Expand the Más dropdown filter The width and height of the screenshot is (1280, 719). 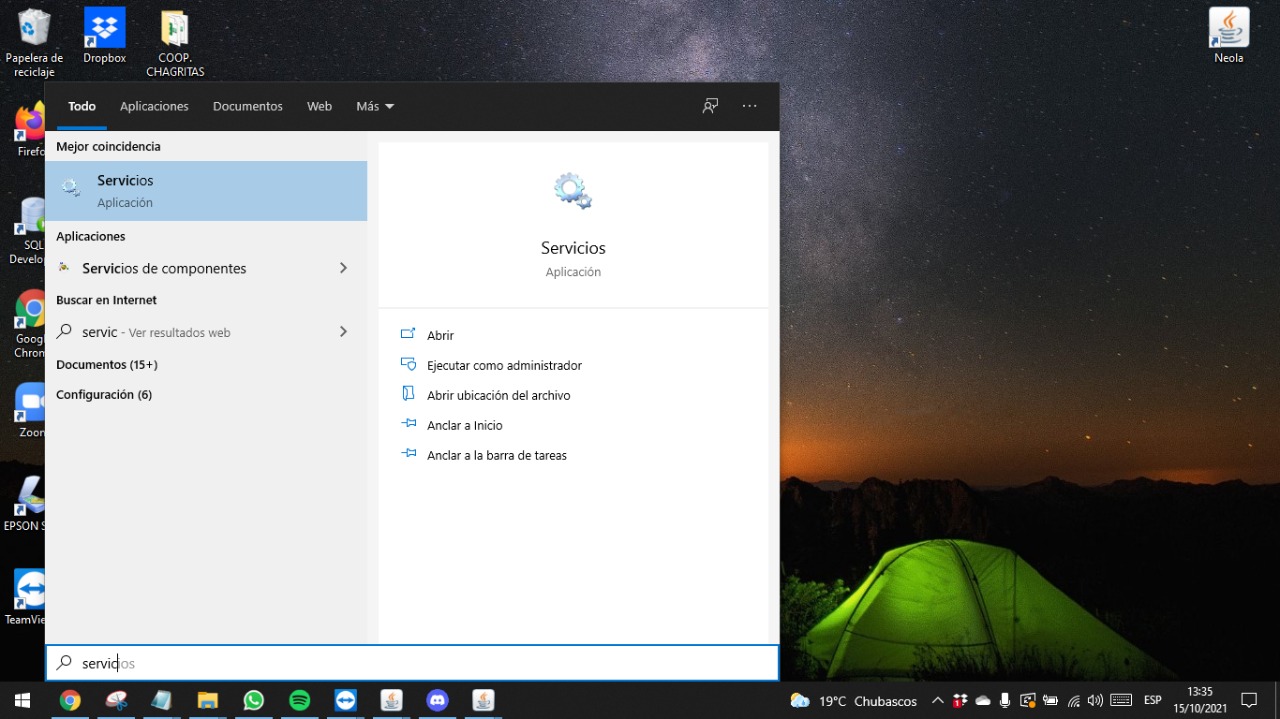click(x=375, y=106)
